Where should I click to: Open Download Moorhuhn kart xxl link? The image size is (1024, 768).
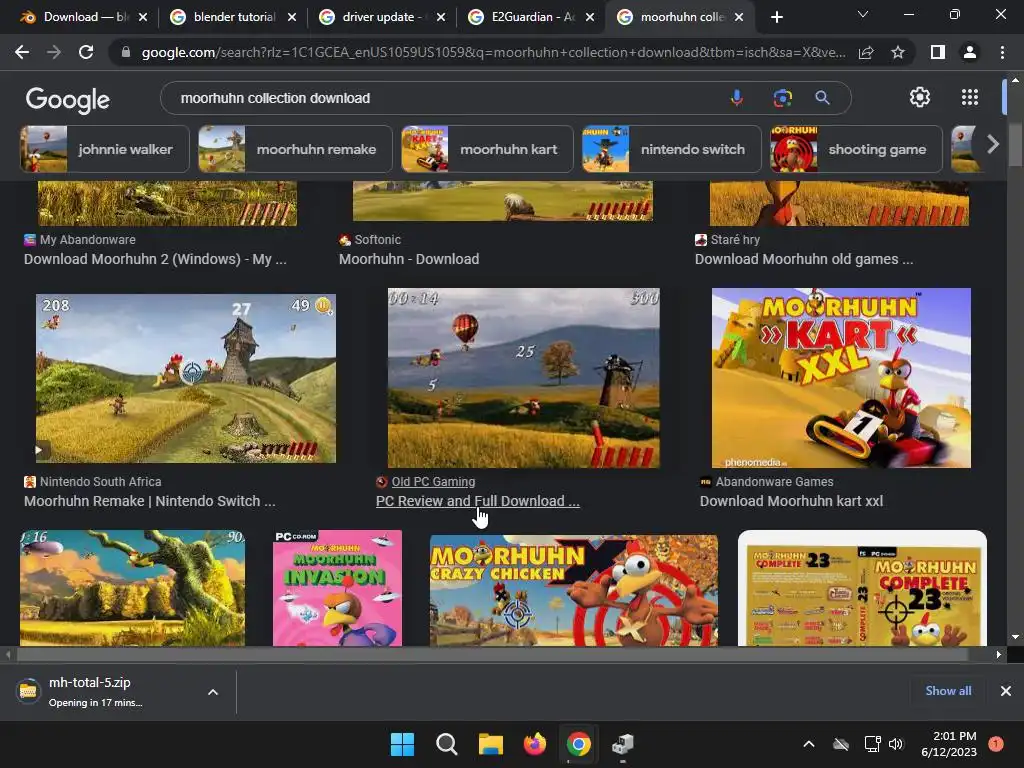792,501
